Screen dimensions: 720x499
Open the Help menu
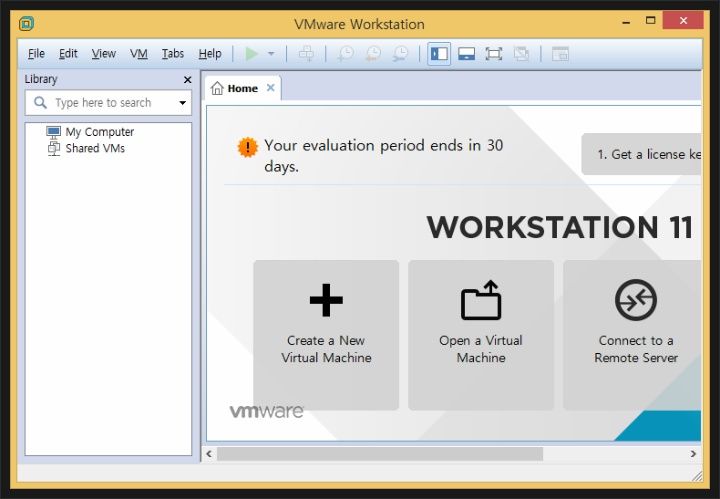[x=210, y=54]
